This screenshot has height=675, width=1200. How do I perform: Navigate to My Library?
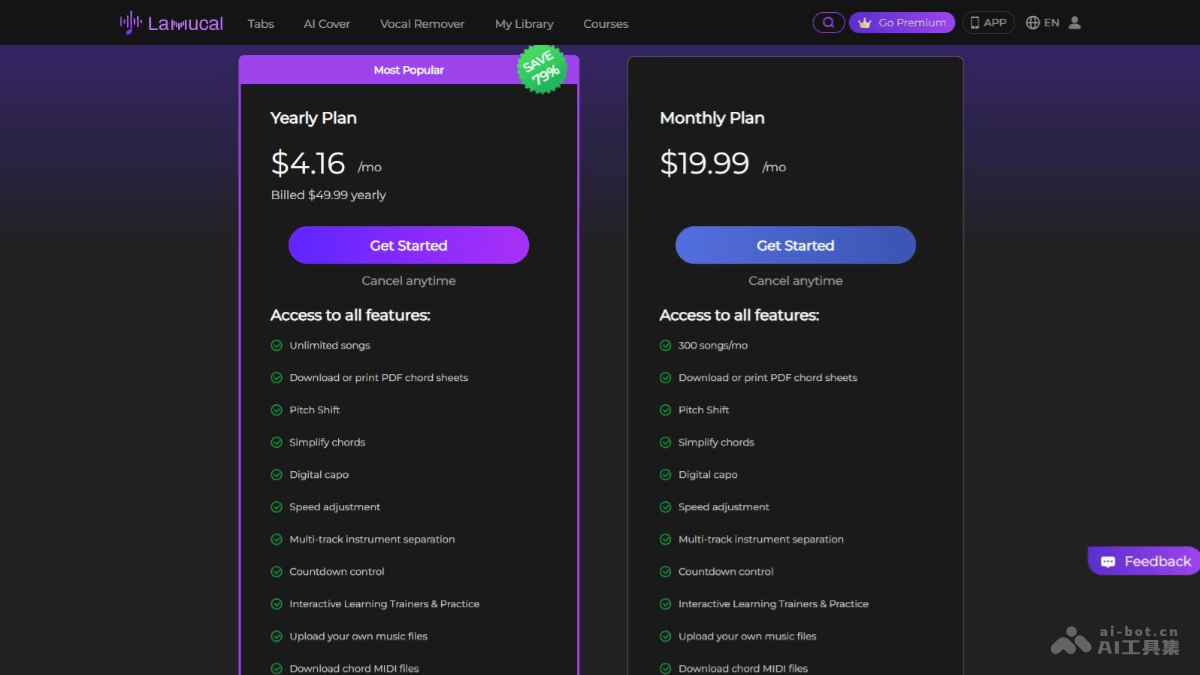[524, 24]
